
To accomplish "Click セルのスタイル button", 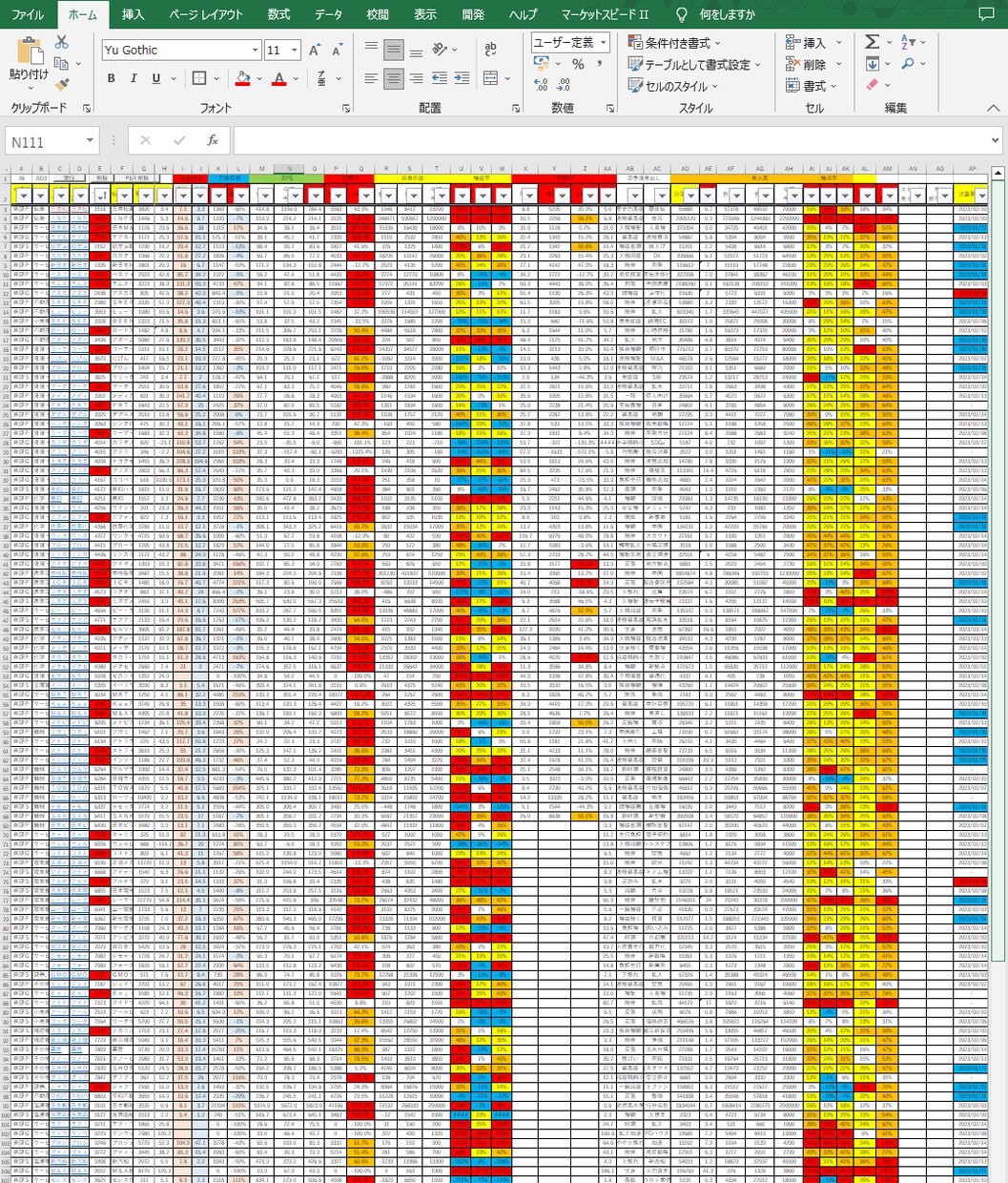I will pyautogui.click(x=674, y=86).
